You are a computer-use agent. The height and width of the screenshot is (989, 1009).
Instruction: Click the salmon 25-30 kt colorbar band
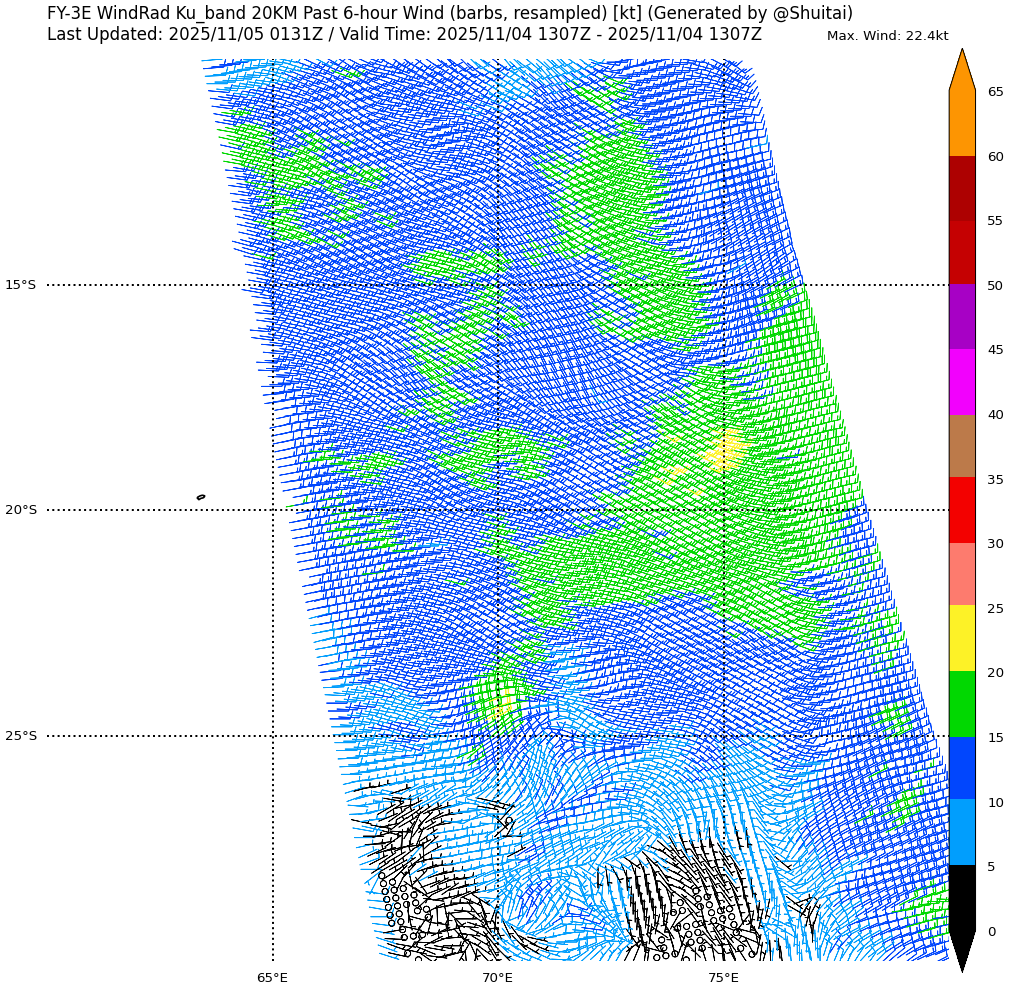(x=961, y=574)
